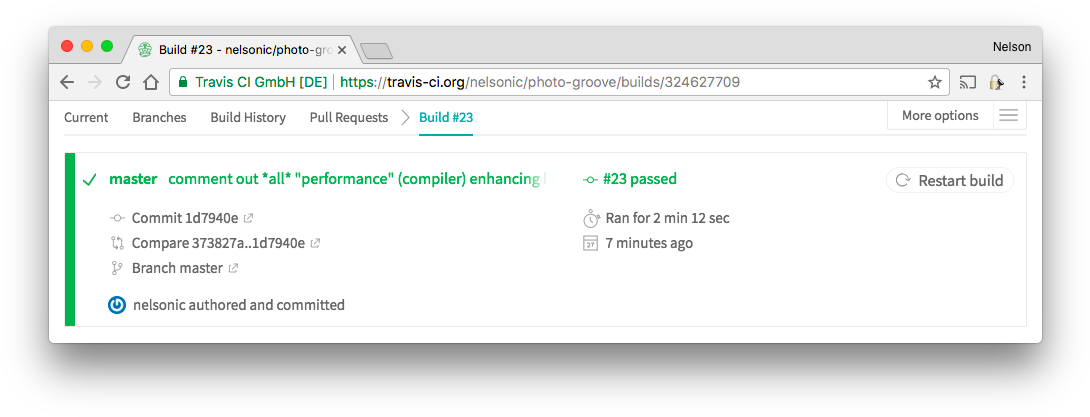Switch to the Current tab

pyautogui.click(x=86, y=118)
